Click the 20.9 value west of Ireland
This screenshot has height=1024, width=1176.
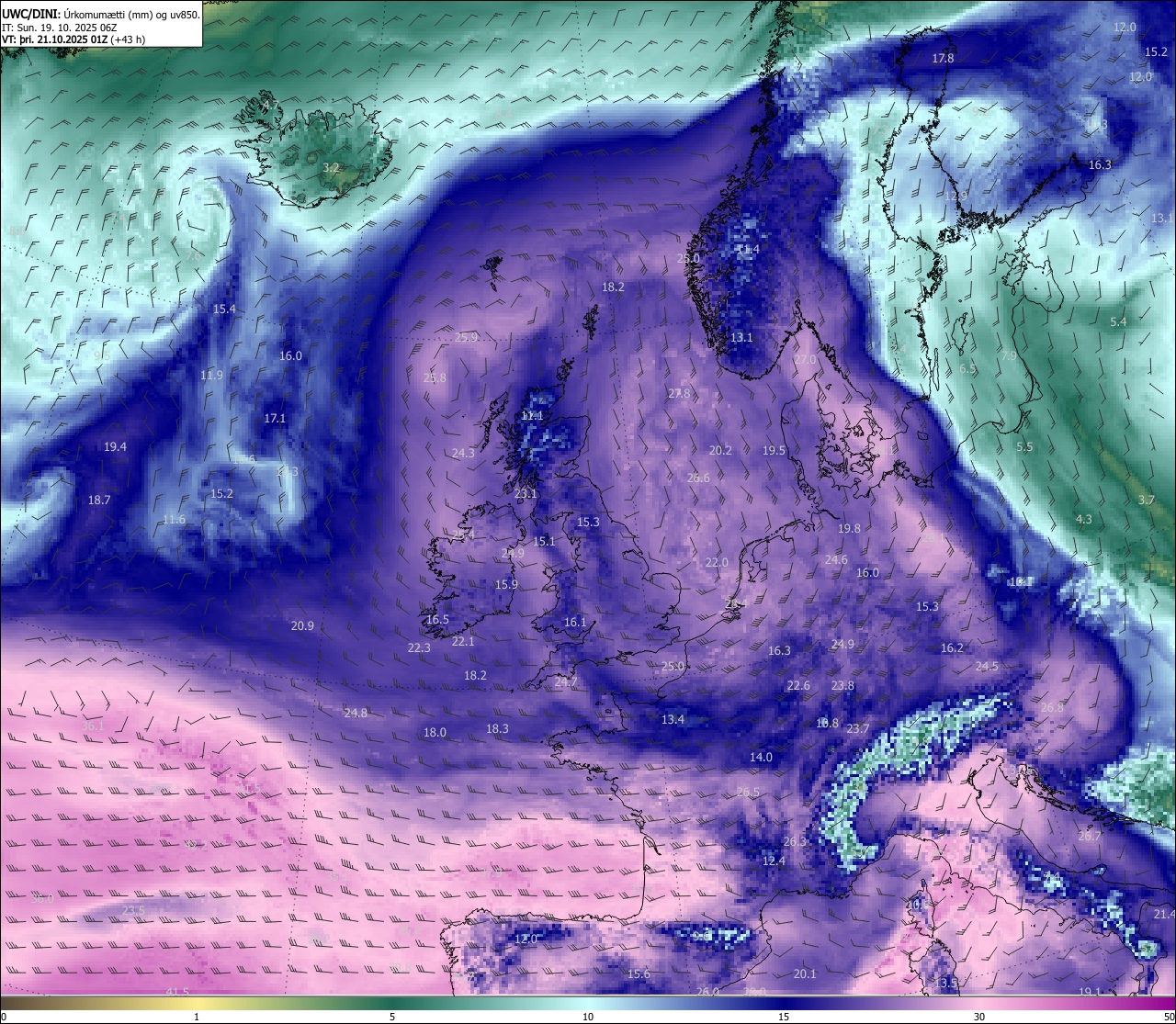point(302,625)
